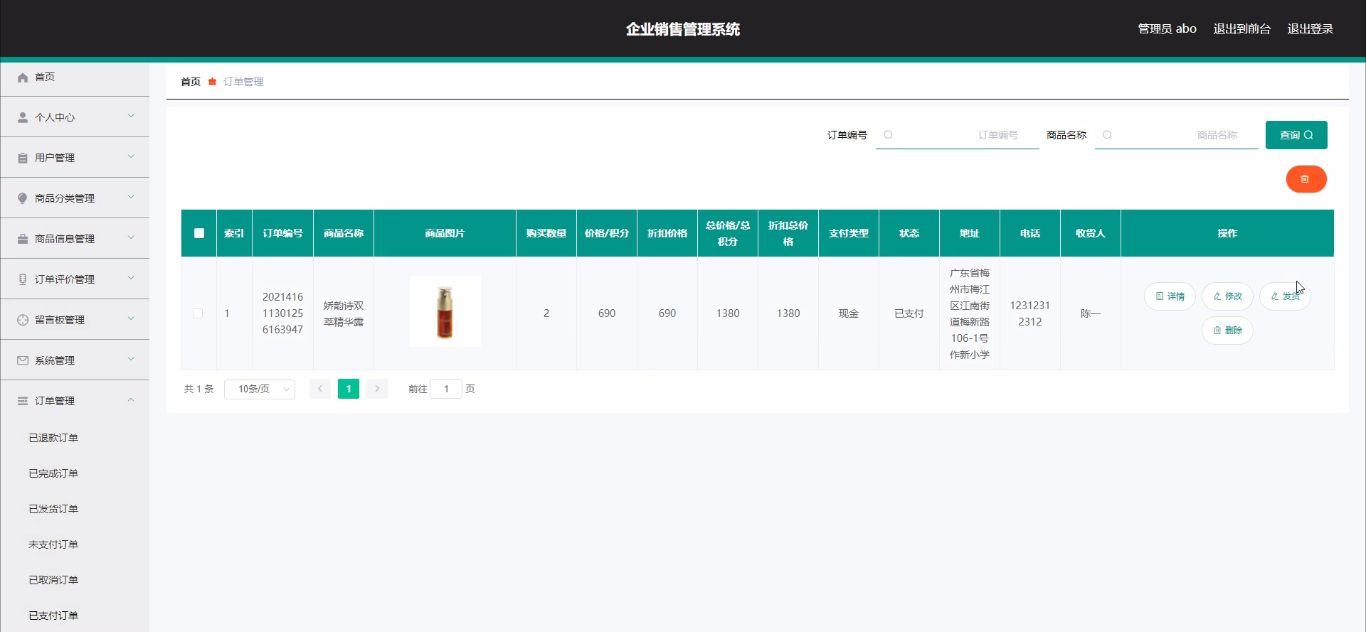Expand the 订单评价管理 menu chevron

tap(131, 279)
